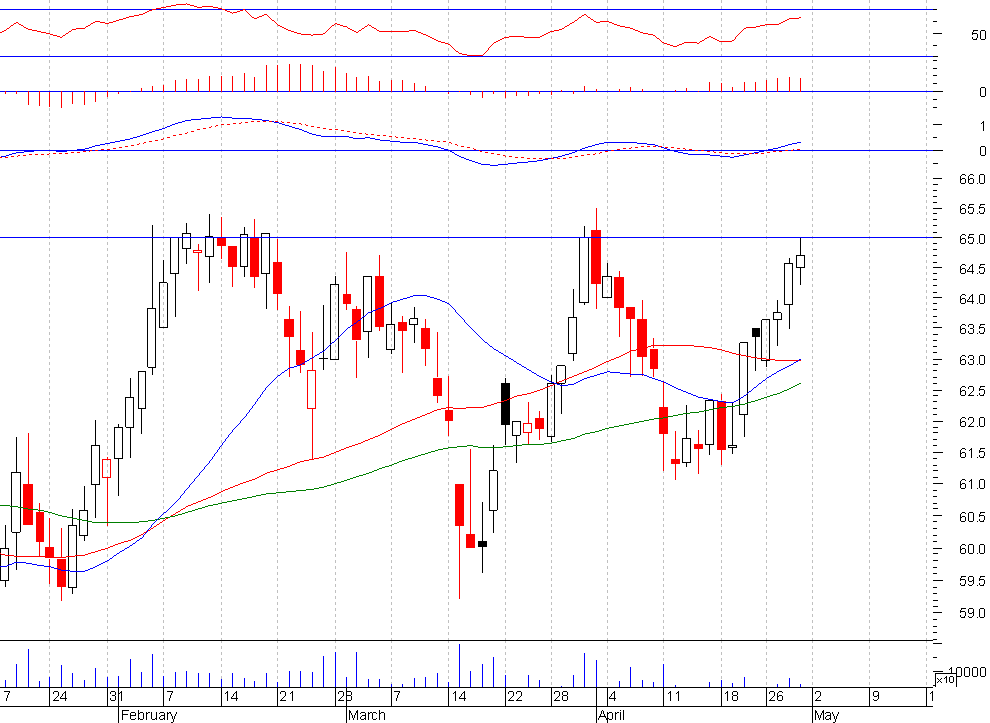The width and height of the screenshot is (990, 723).
Task: Click the blue horizontal line at 65.0
Action: [x=467, y=237]
